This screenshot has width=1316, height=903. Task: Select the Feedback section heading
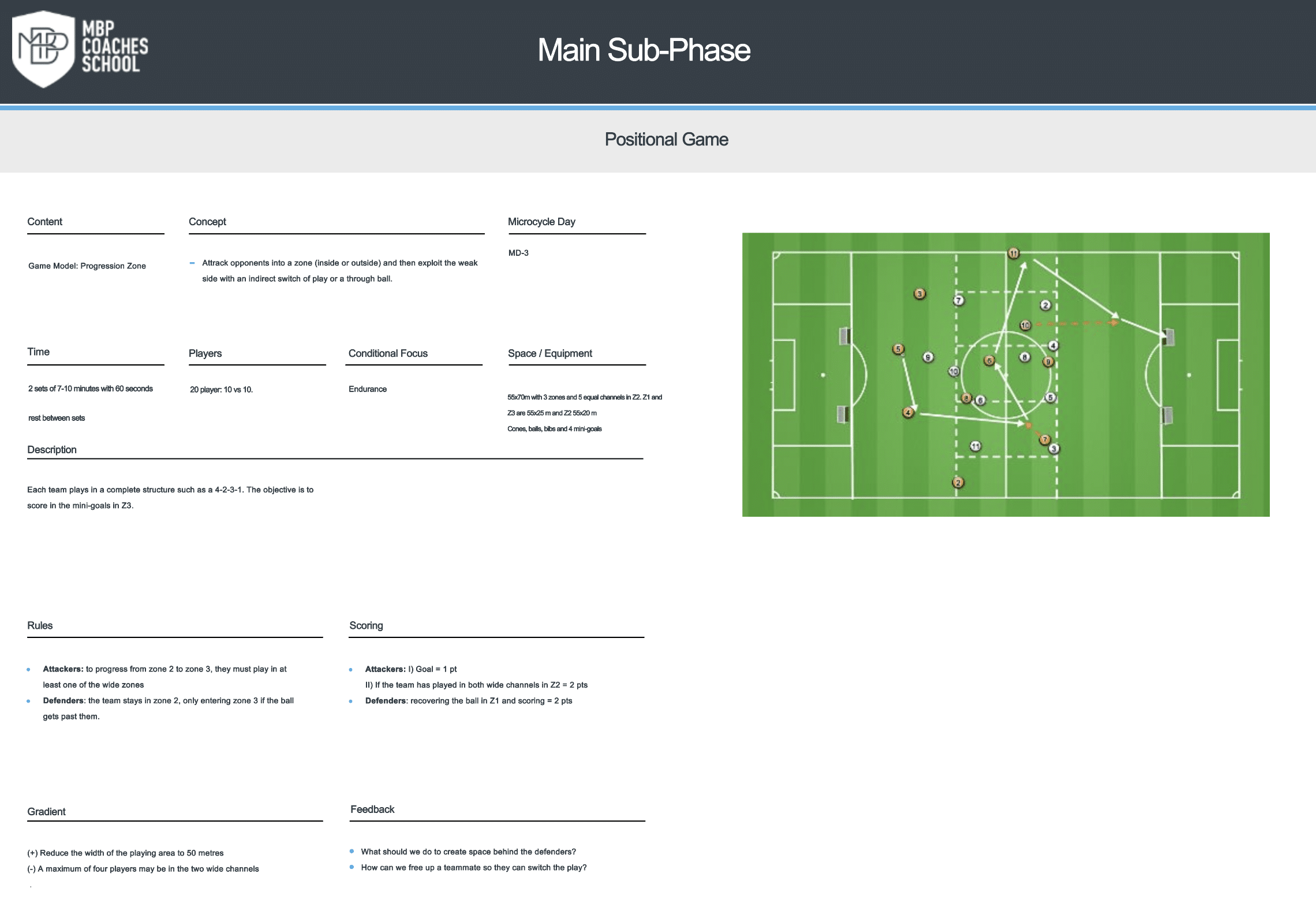pyautogui.click(x=372, y=809)
